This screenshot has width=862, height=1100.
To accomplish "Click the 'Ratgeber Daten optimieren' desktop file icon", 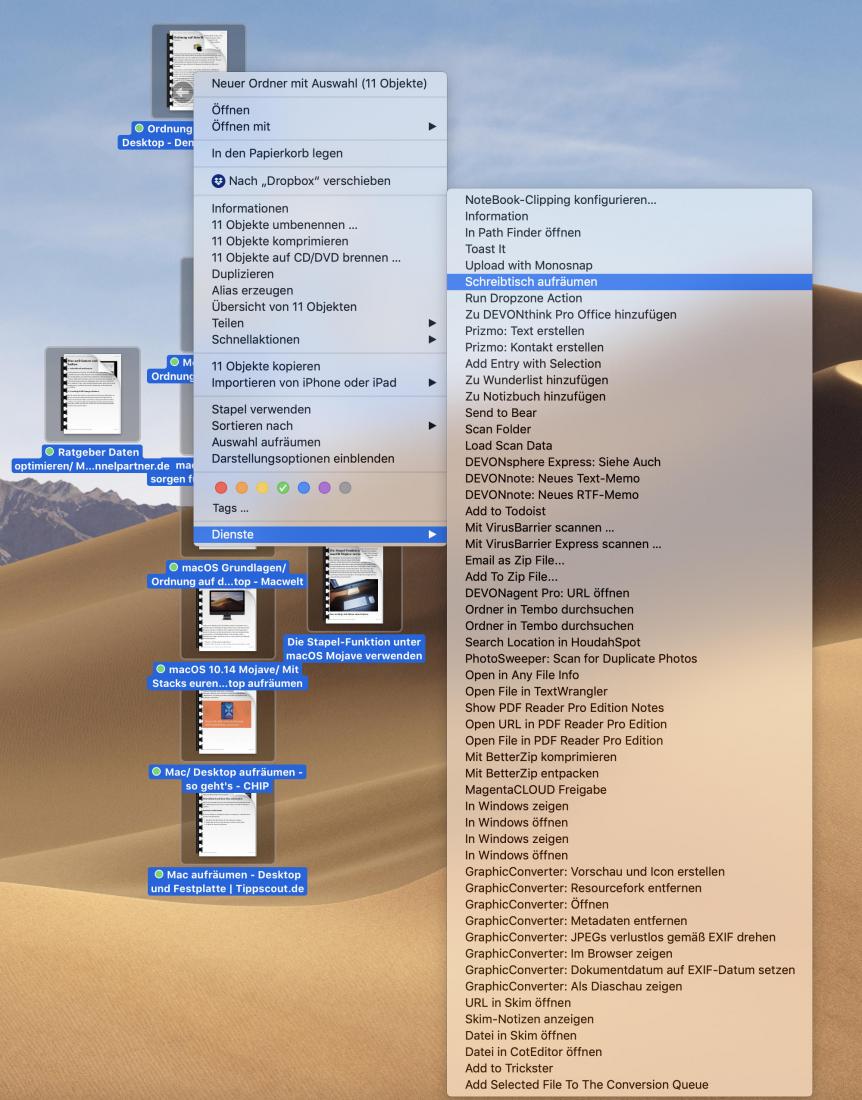I will click(x=93, y=394).
